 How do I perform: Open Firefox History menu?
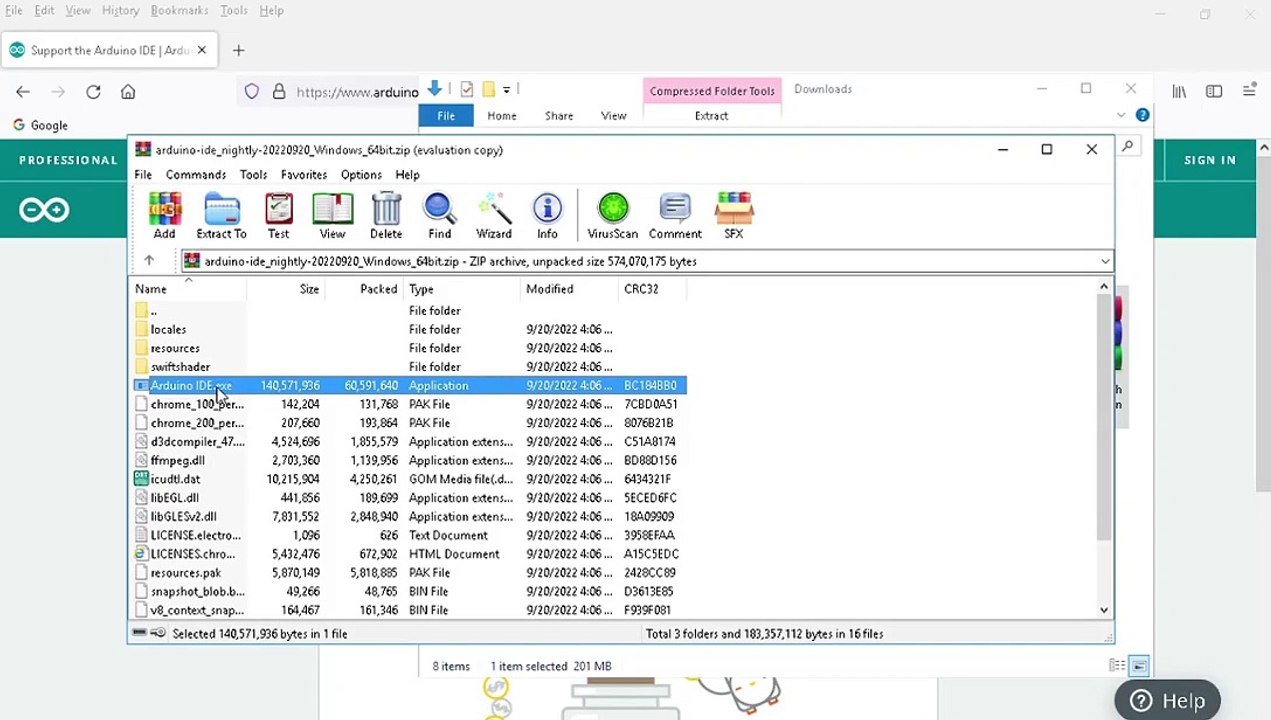[x=120, y=10]
